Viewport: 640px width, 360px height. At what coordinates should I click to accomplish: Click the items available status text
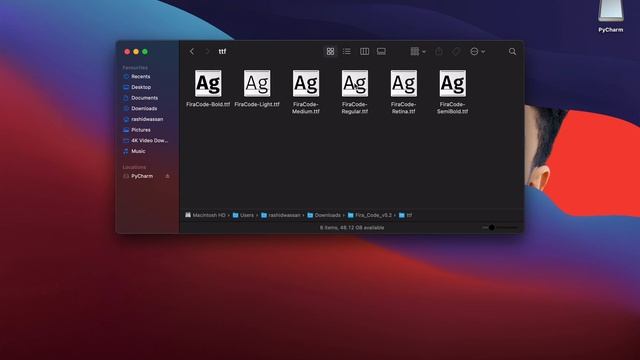(352, 228)
